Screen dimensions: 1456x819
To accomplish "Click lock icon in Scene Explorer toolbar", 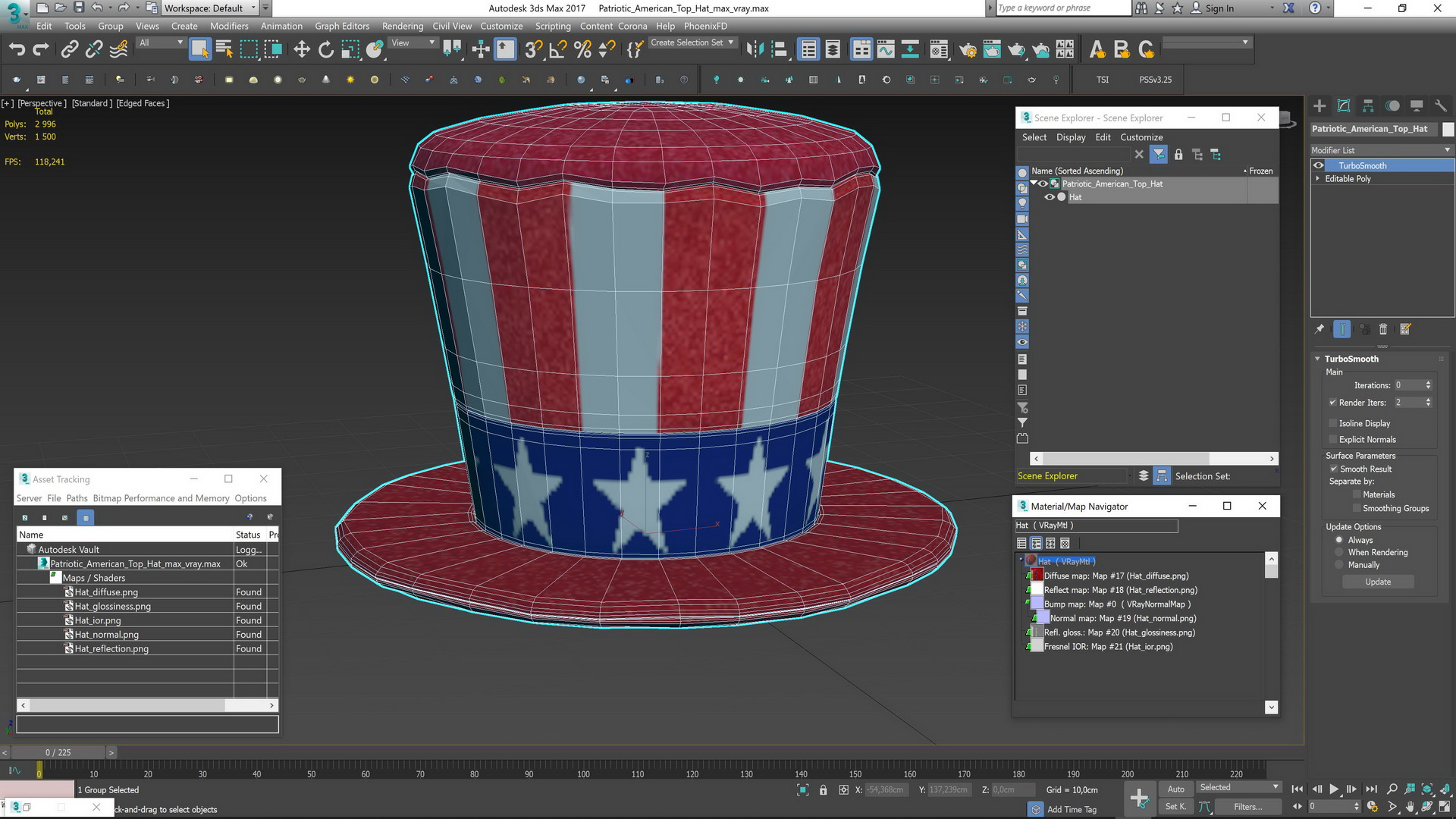I will (x=1178, y=155).
